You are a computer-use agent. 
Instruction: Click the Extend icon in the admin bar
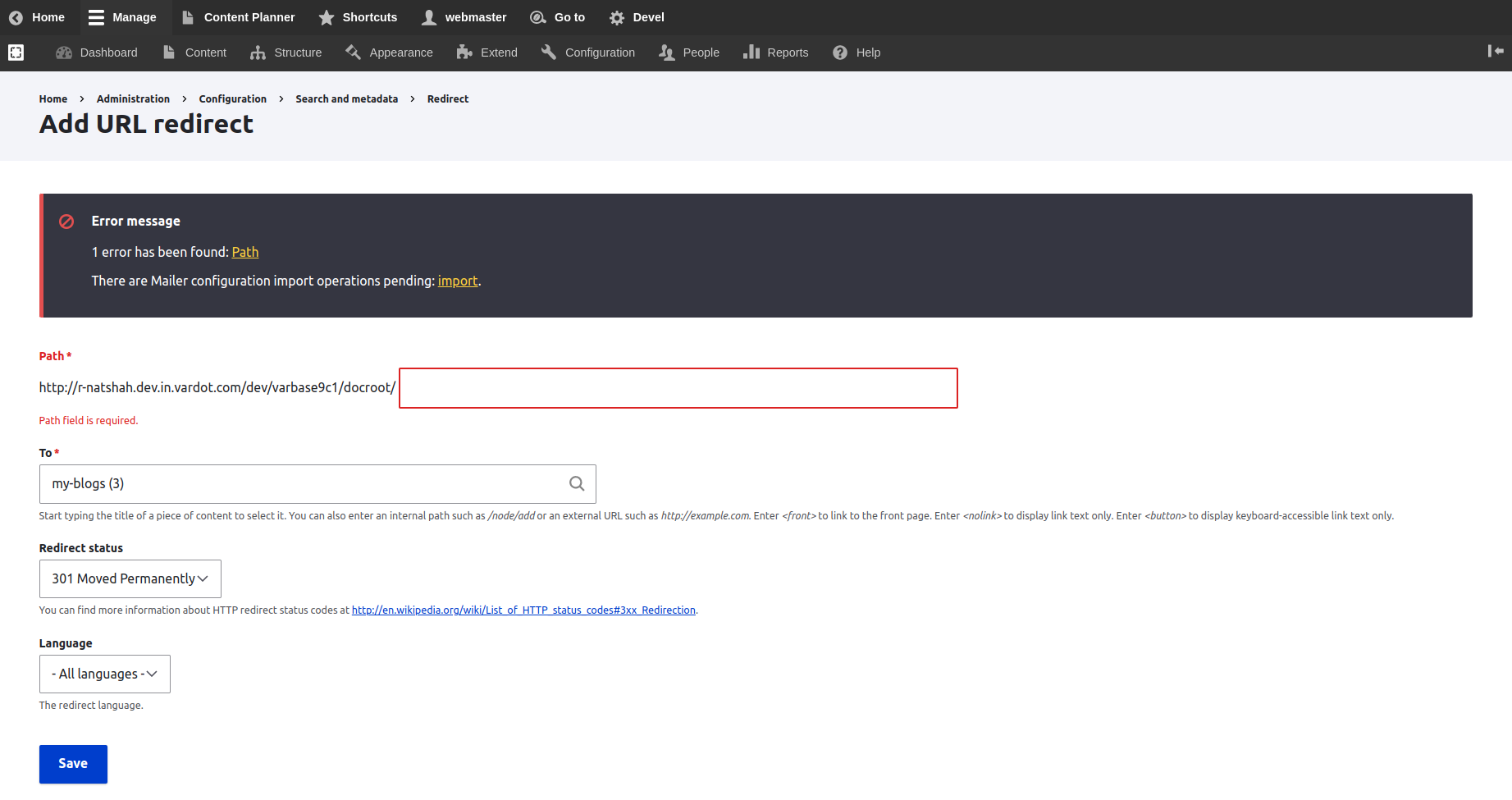(464, 52)
